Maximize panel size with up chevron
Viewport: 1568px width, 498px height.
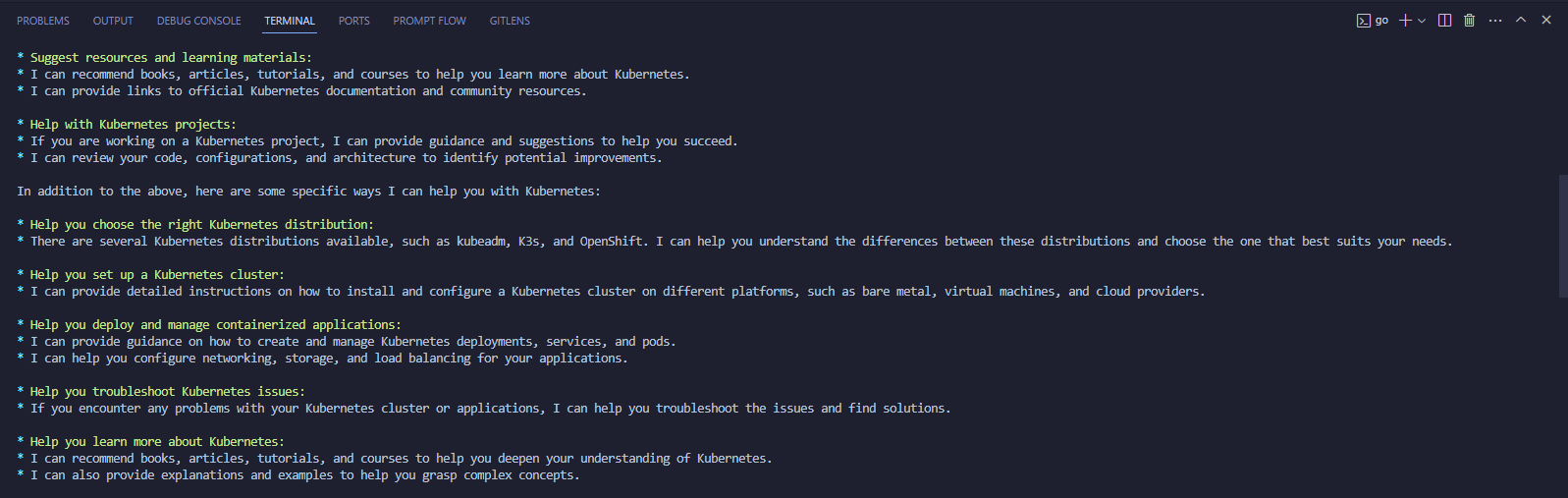[x=1520, y=20]
